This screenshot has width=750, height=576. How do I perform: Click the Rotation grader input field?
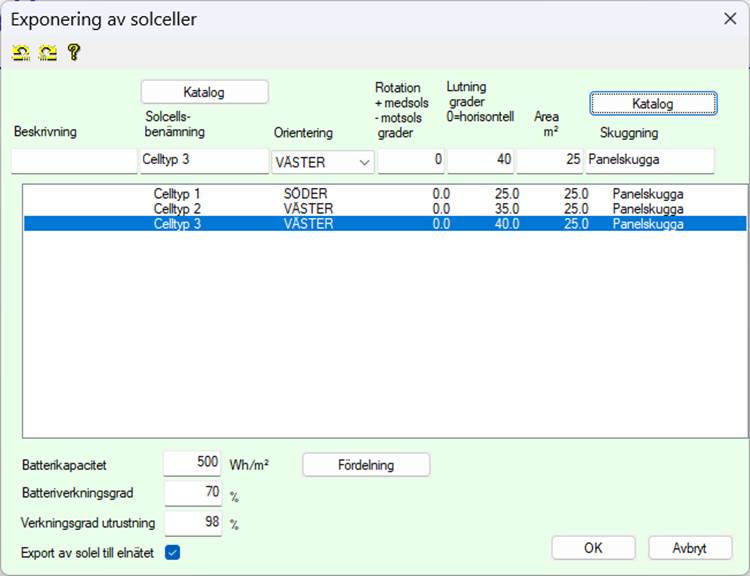411,162
